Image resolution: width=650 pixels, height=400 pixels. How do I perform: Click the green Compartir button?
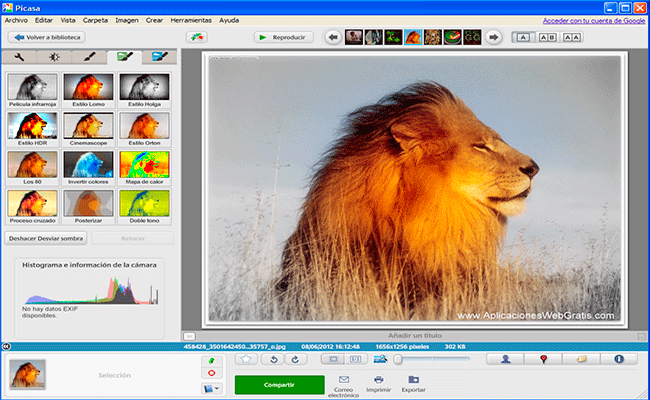[279, 385]
